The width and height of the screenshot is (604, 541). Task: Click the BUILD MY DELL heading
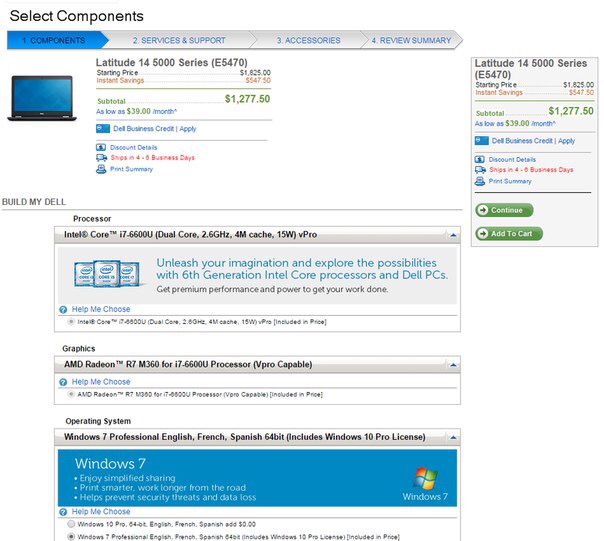coord(34,202)
